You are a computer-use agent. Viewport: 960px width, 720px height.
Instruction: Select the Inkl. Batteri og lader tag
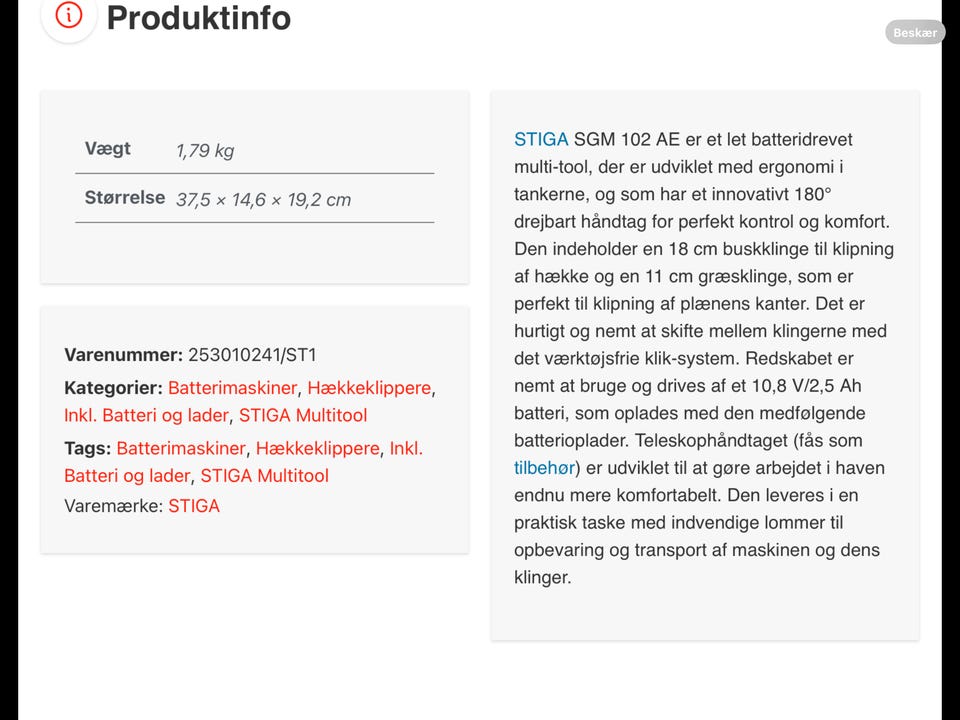click(x=244, y=462)
